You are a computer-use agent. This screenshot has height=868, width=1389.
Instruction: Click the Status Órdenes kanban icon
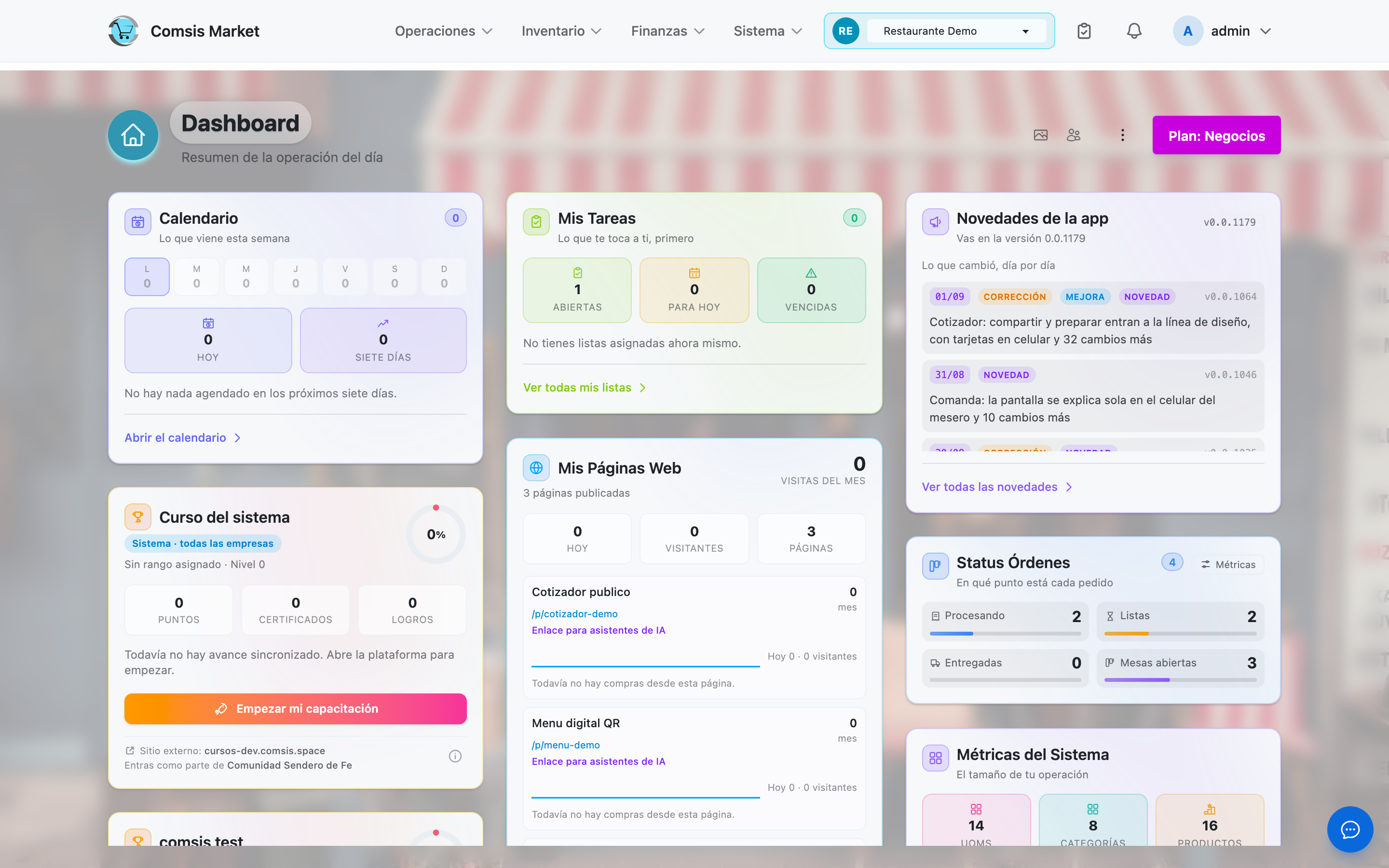(935, 566)
